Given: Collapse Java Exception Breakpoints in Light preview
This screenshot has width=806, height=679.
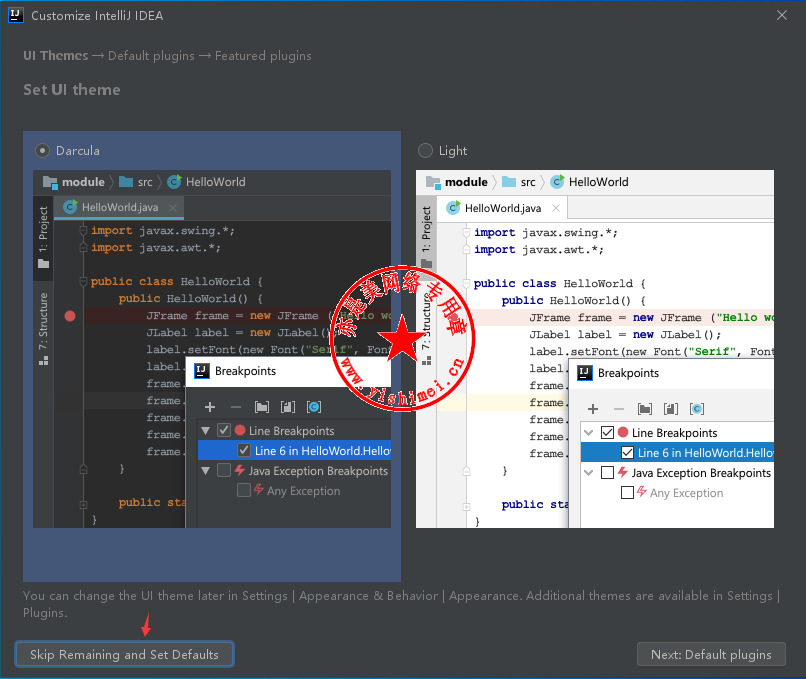Looking at the screenshot, I should coord(589,472).
